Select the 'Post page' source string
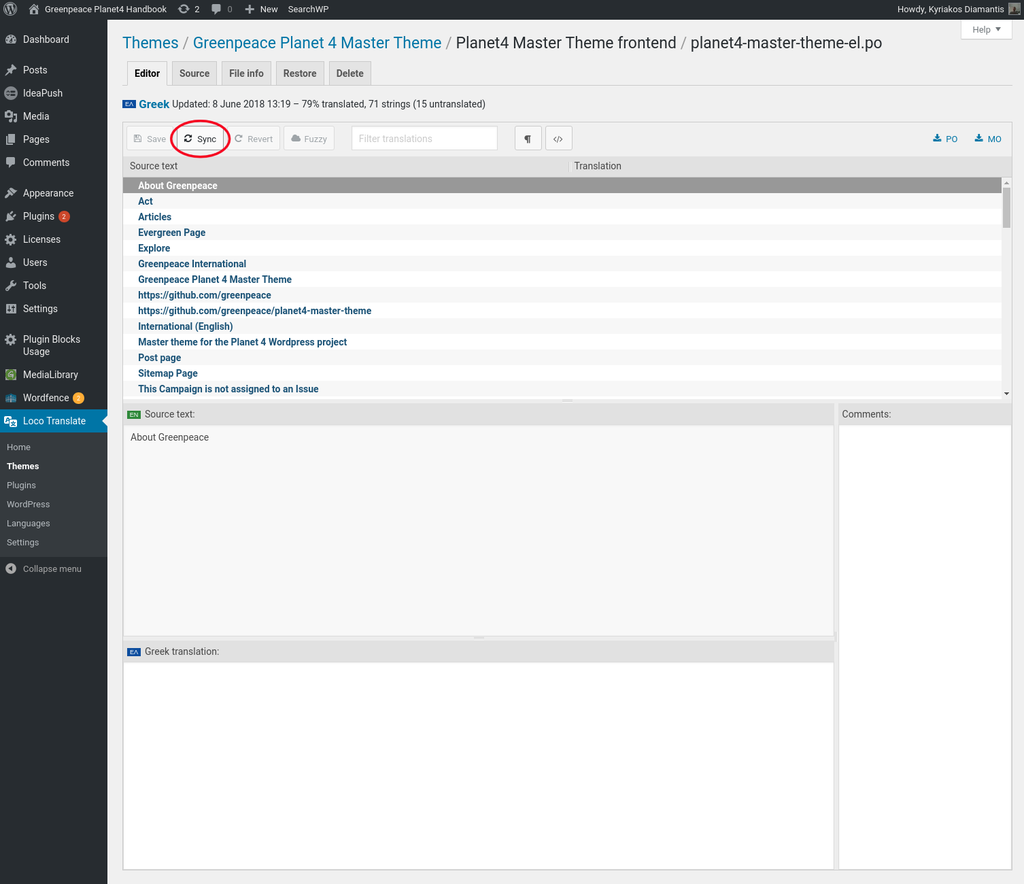This screenshot has width=1024, height=884. (562, 358)
